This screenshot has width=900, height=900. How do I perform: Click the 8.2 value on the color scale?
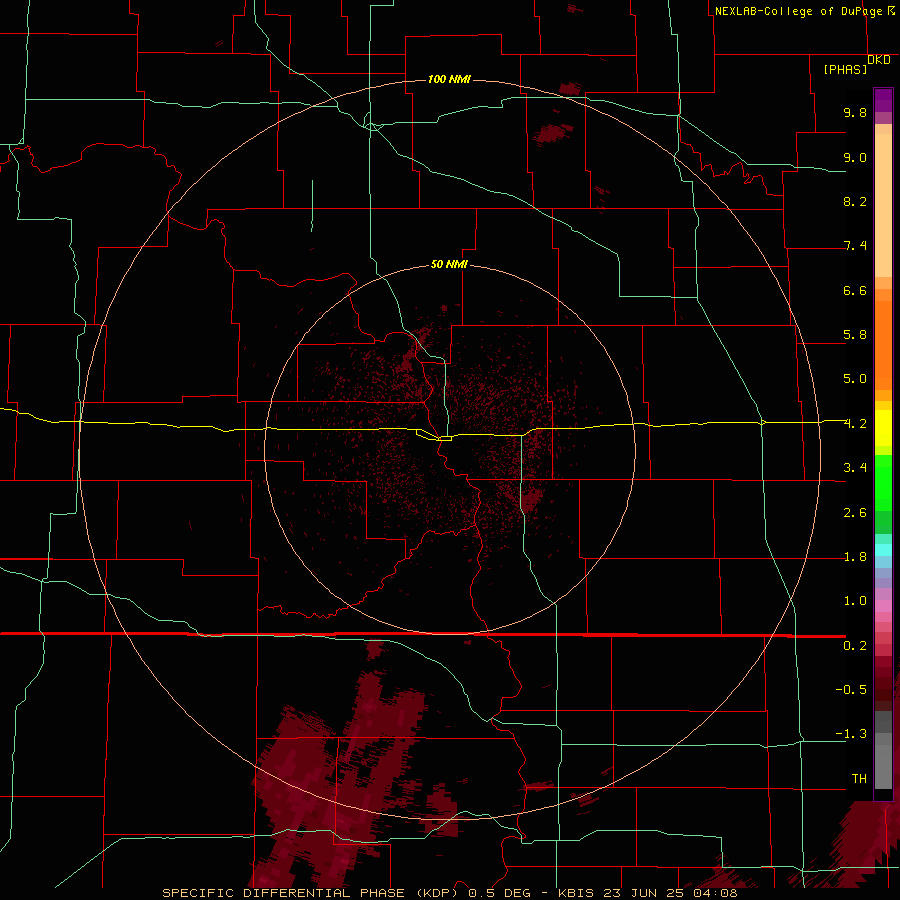point(855,201)
